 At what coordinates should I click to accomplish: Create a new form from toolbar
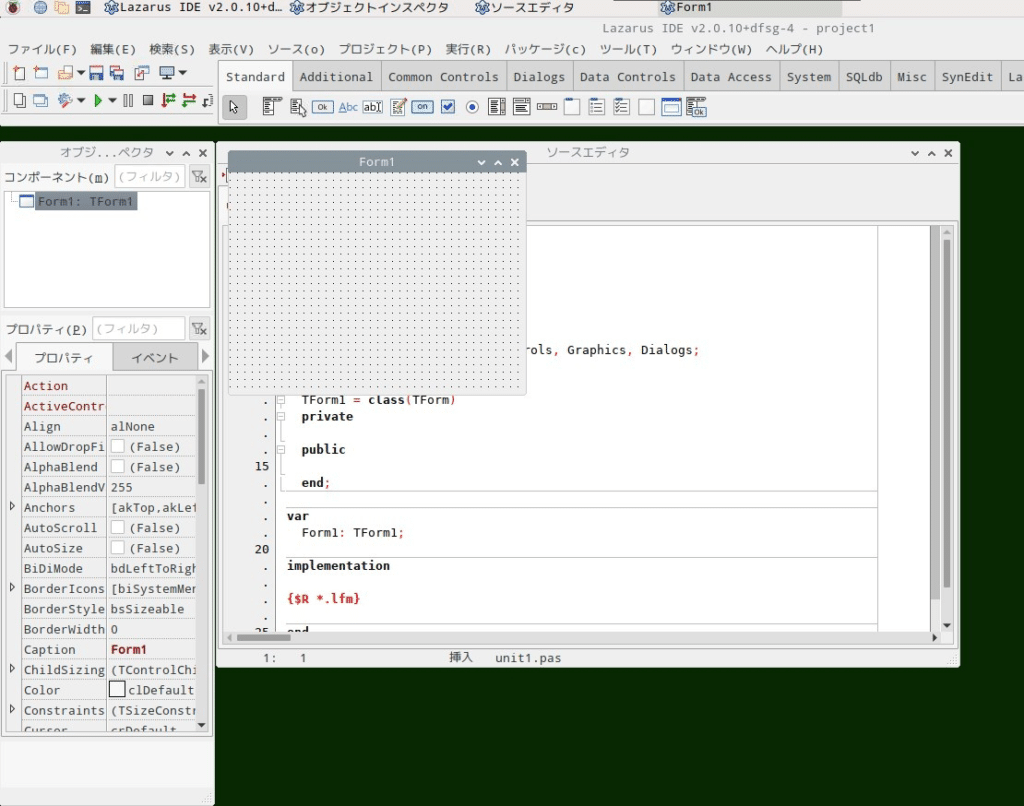[41, 73]
